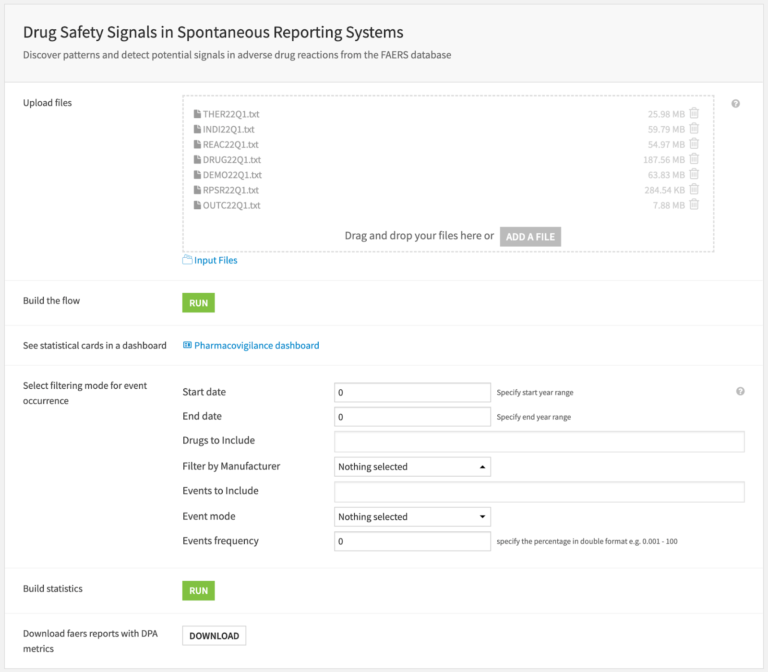Click the Drugs to Include field

click(x=539, y=442)
